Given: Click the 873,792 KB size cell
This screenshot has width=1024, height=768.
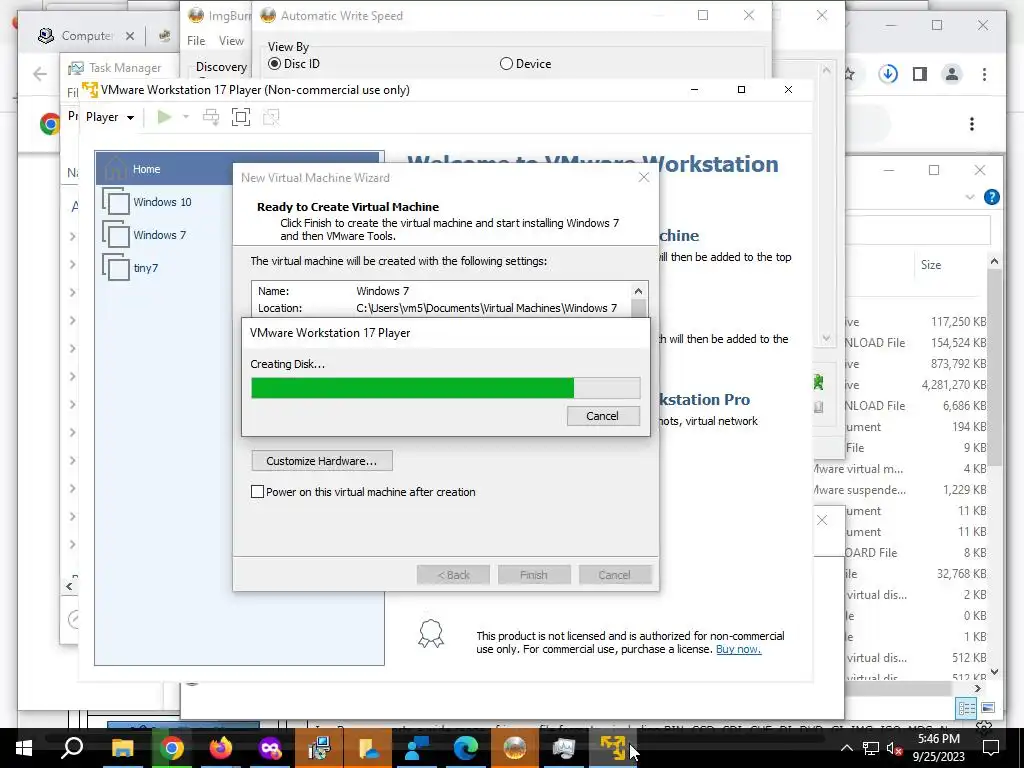Looking at the screenshot, I should pos(959,364).
